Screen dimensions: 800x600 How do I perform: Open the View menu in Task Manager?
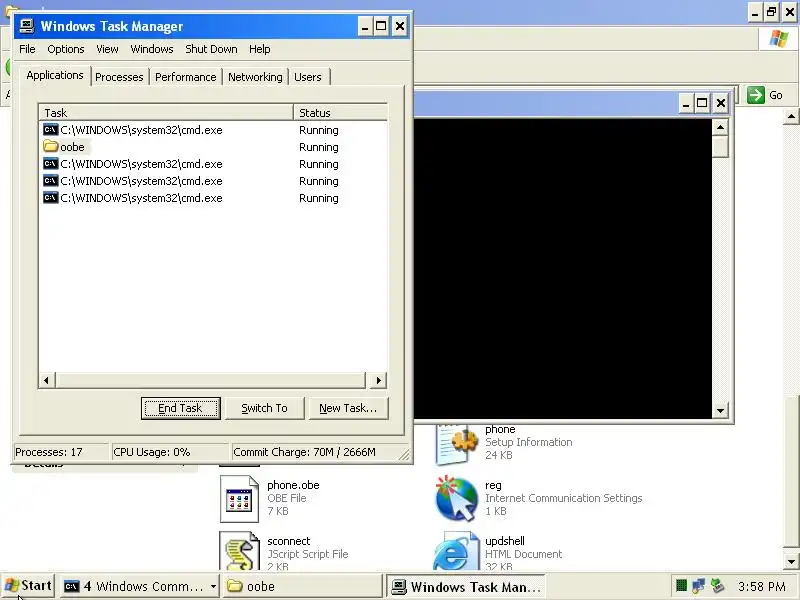pos(107,49)
